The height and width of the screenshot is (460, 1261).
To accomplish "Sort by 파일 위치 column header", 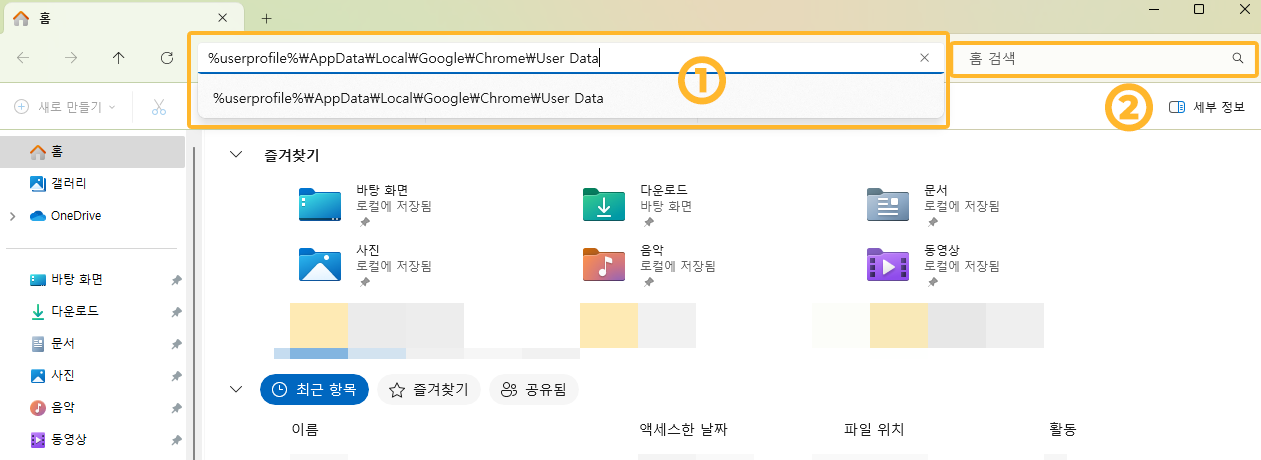I will [874, 430].
